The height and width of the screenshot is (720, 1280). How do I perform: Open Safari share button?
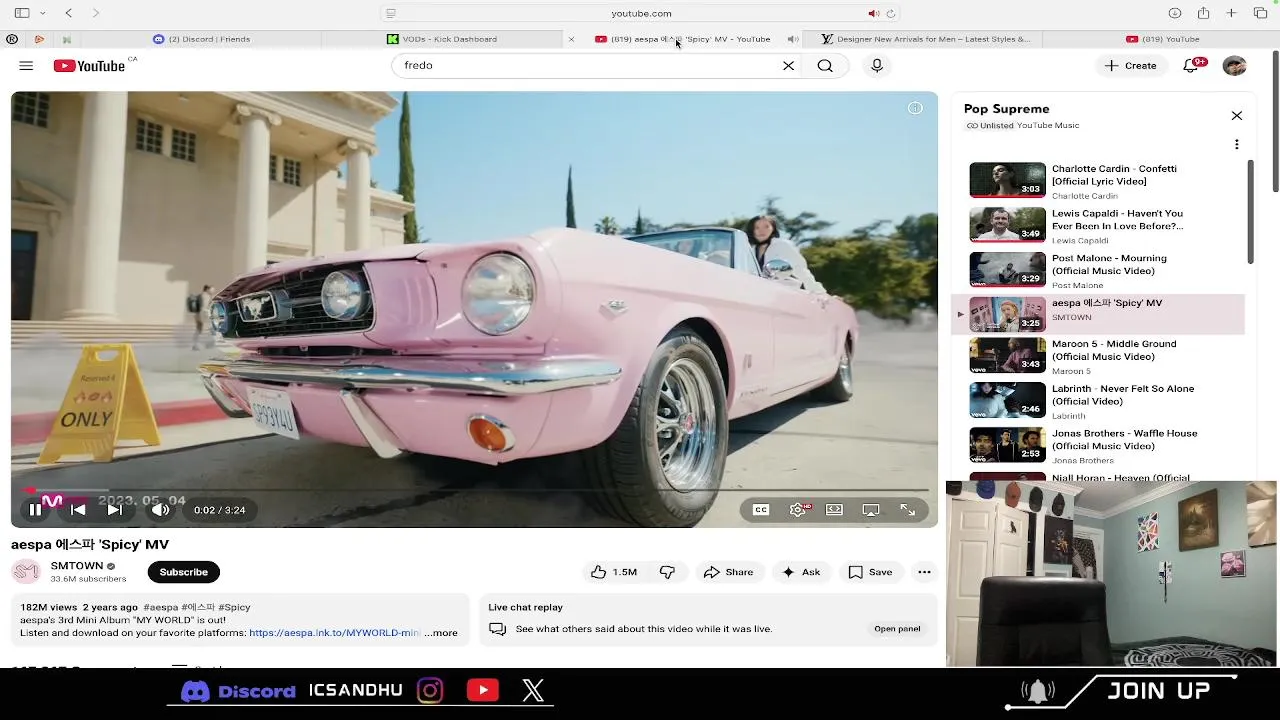click(x=1203, y=13)
